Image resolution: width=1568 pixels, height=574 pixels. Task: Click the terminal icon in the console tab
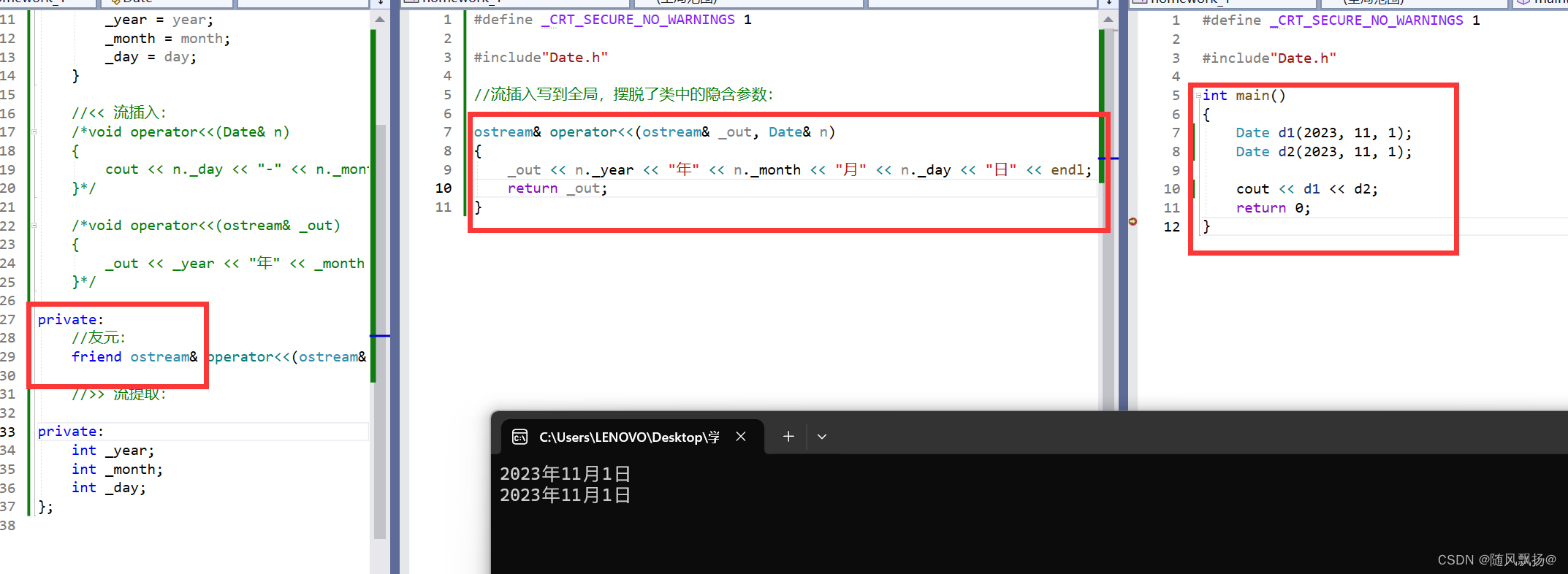520,437
